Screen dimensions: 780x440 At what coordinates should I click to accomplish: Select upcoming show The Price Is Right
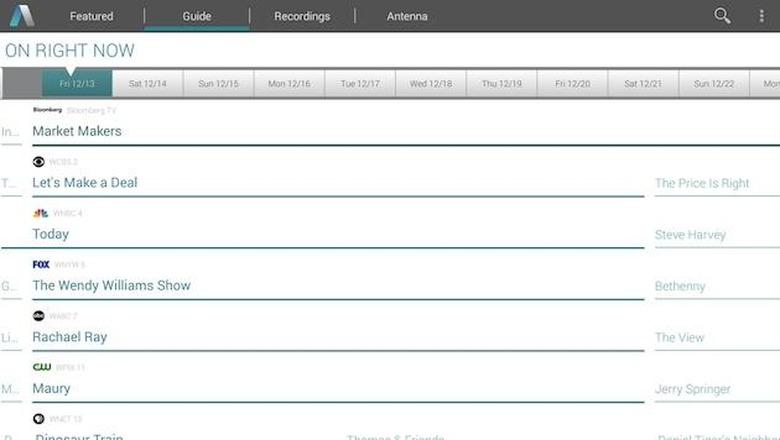pyautogui.click(x=702, y=183)
